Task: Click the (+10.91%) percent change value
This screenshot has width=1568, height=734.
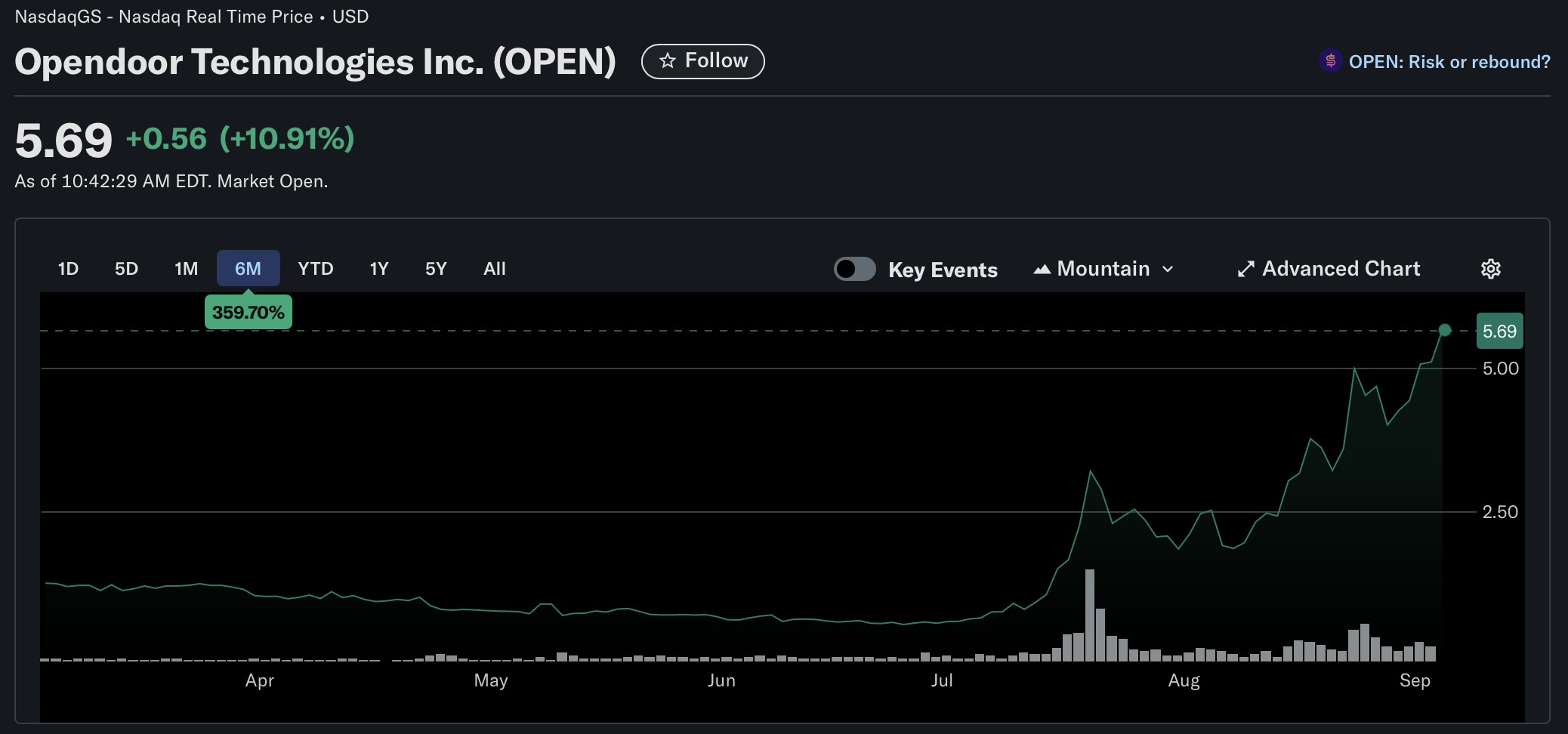Action: 287,139
